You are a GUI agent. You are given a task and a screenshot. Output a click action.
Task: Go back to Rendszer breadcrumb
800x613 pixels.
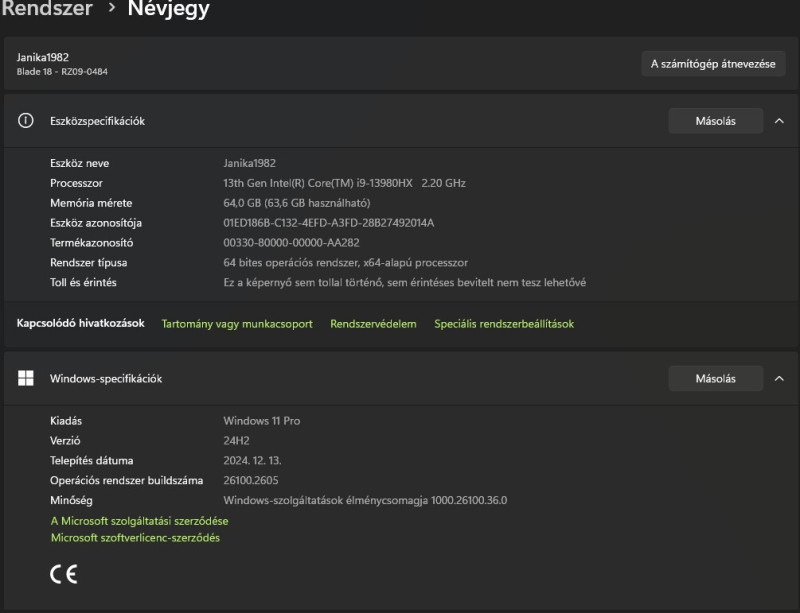[47, 8]
